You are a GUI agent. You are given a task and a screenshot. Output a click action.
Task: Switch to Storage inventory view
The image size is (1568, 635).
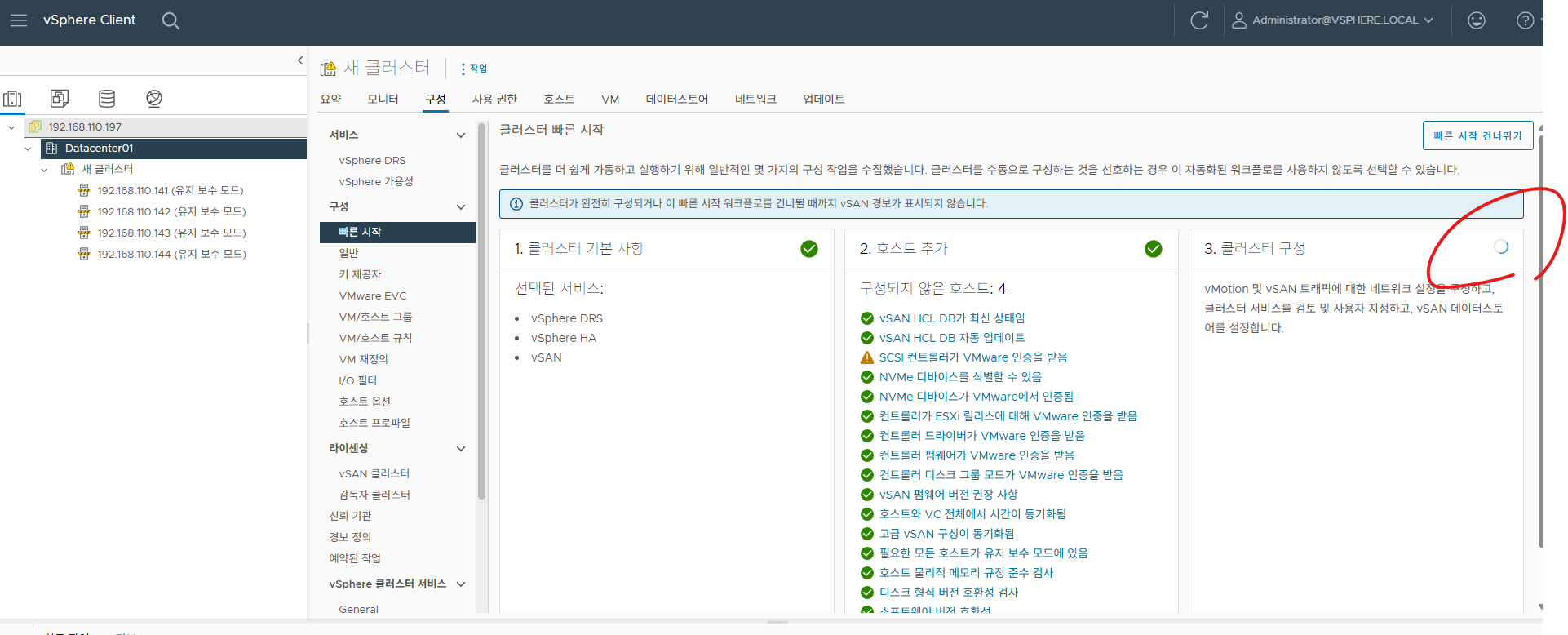coord(107,99)
